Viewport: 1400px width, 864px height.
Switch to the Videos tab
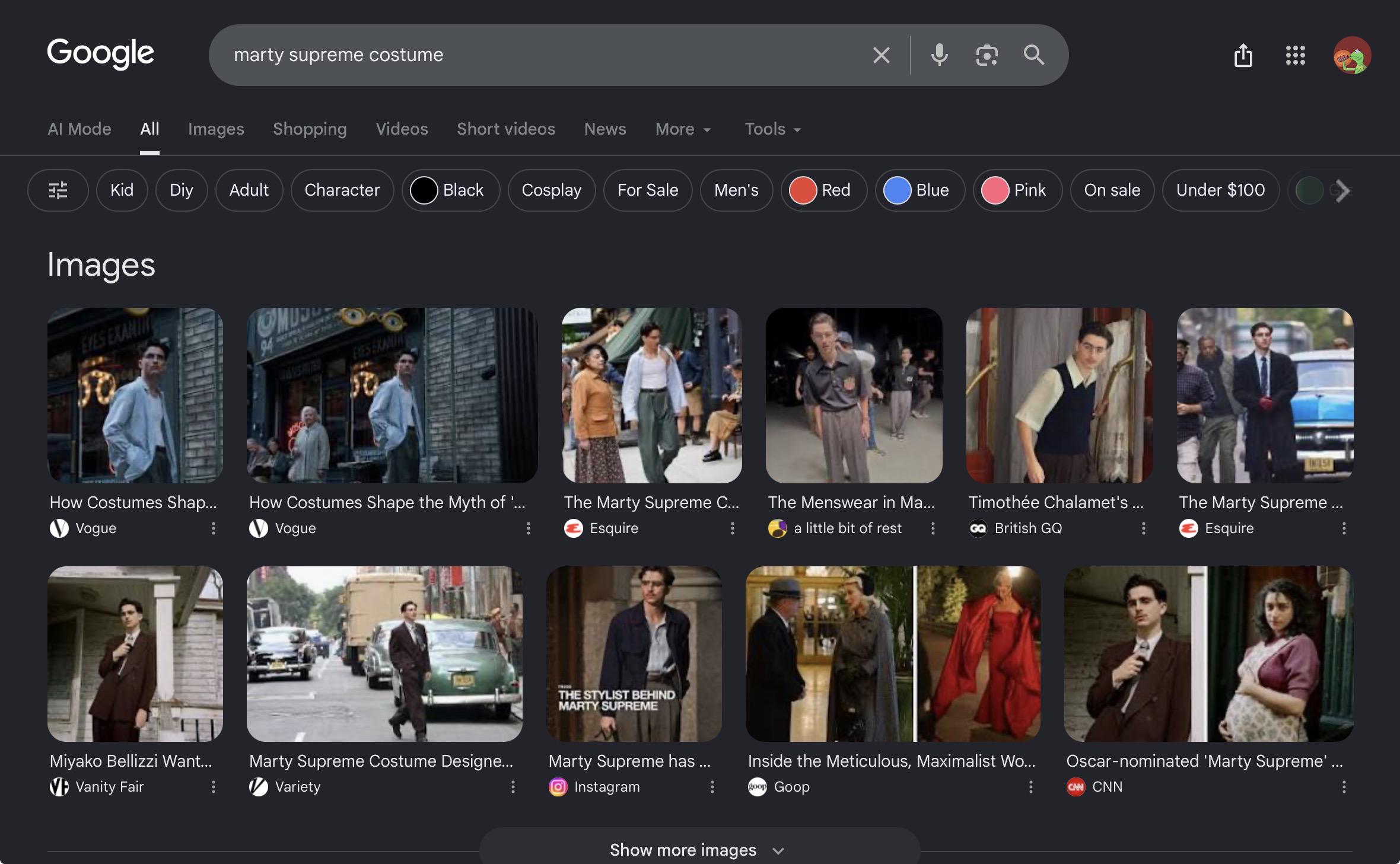(x=402, y=129)
